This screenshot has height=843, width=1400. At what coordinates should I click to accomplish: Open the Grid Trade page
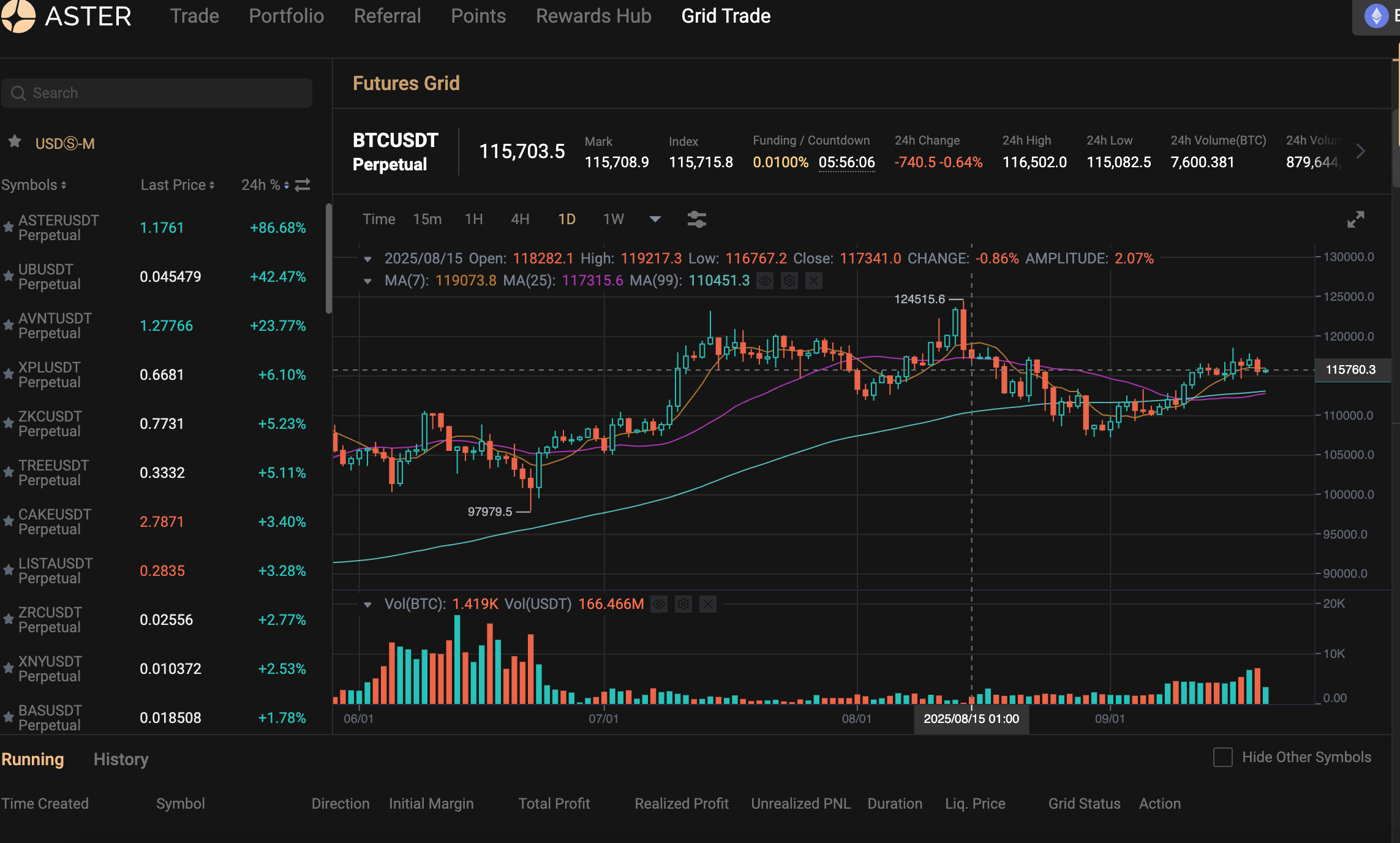pyautogui.click(x=726, y=16)
